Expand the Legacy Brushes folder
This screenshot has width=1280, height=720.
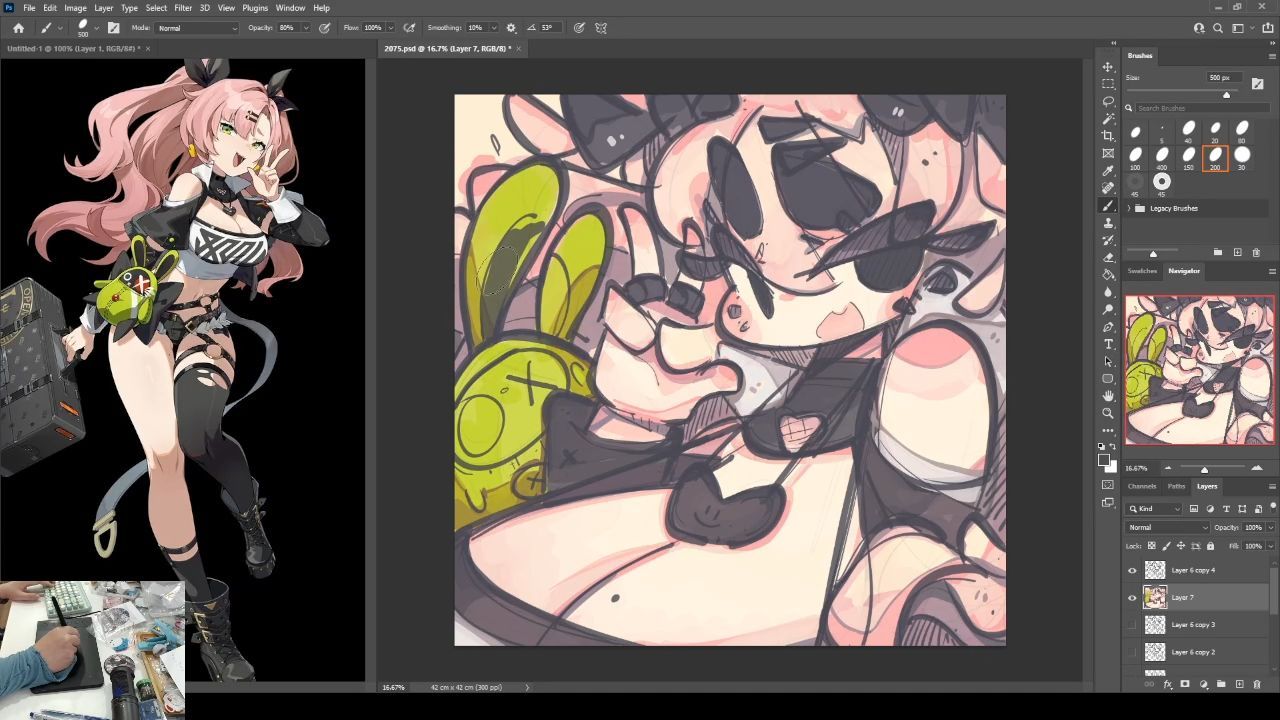1129,208
